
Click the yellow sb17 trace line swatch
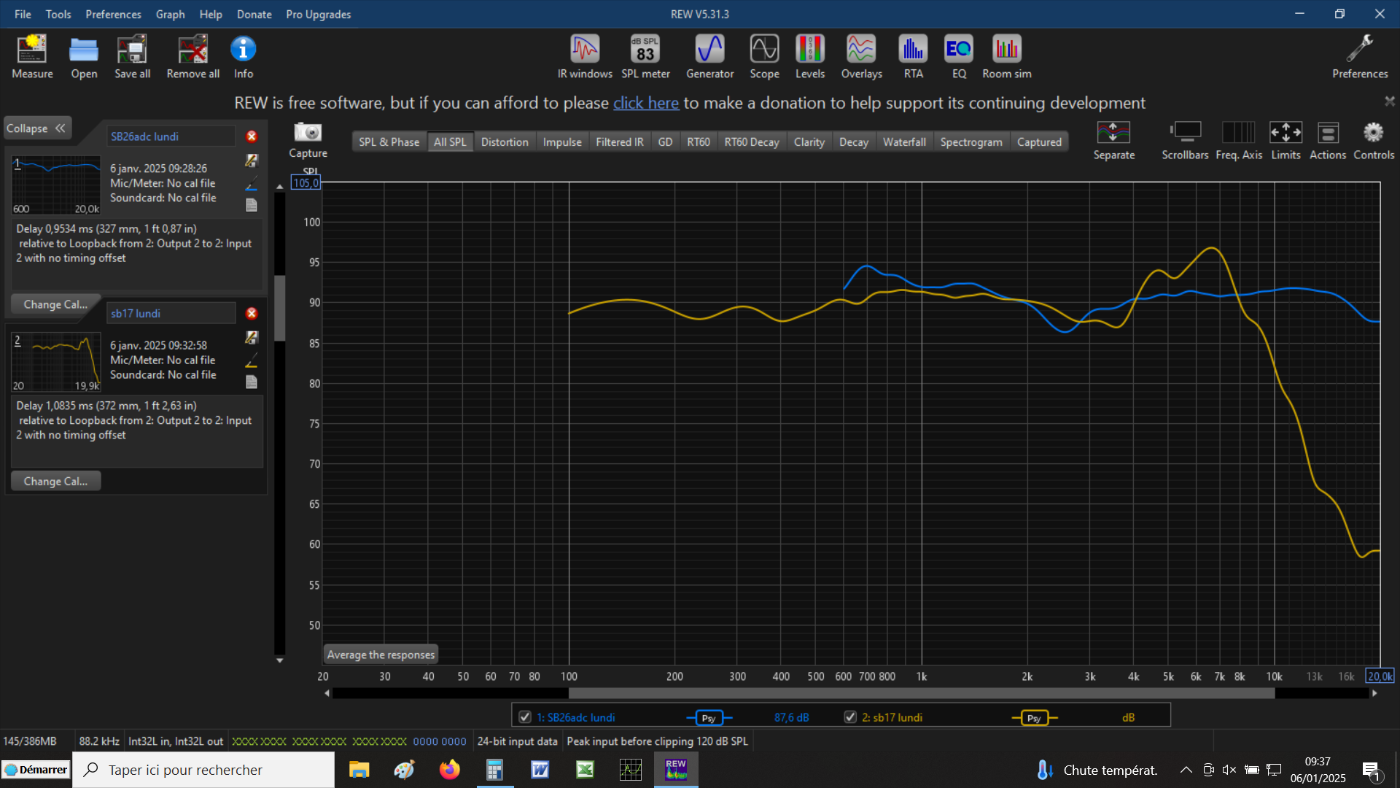coord(1034,717)
